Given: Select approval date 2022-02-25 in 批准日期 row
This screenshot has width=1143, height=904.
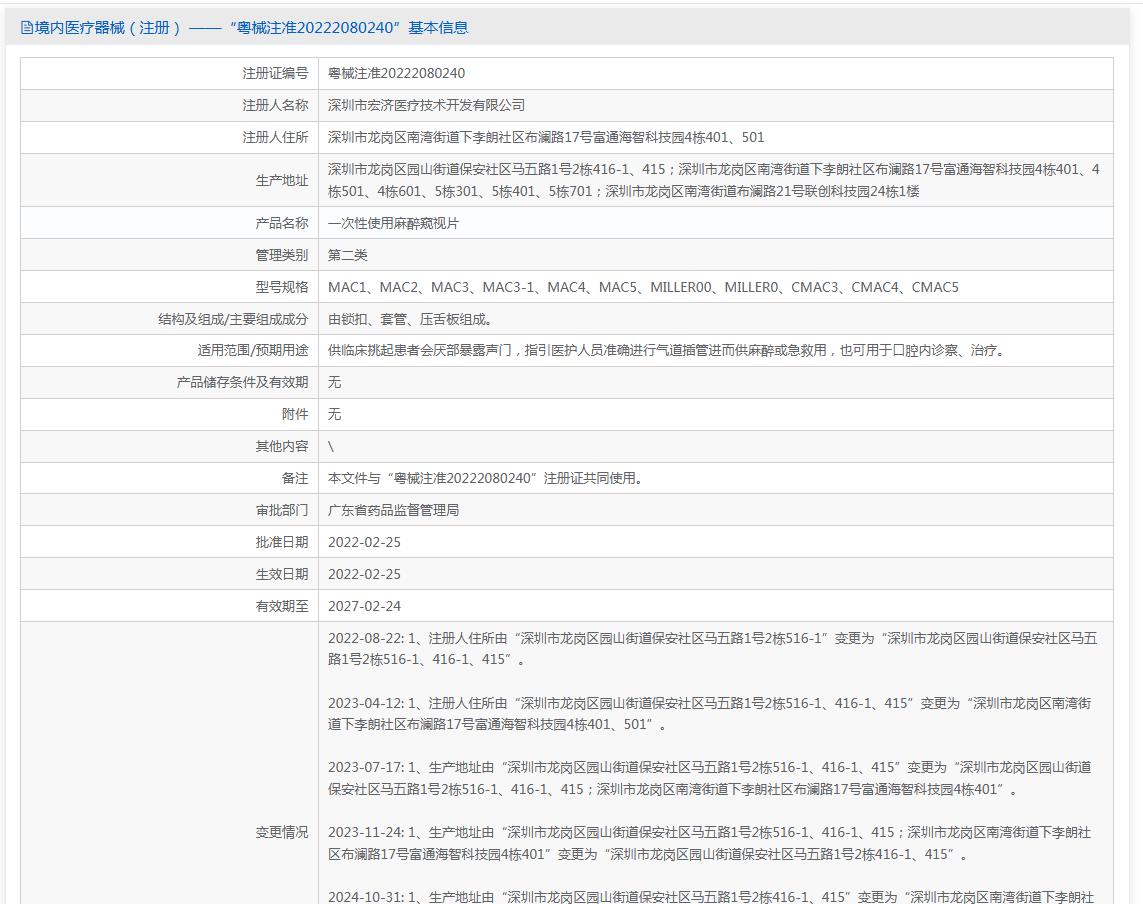Looking at the screenshot, I should 364,543.
